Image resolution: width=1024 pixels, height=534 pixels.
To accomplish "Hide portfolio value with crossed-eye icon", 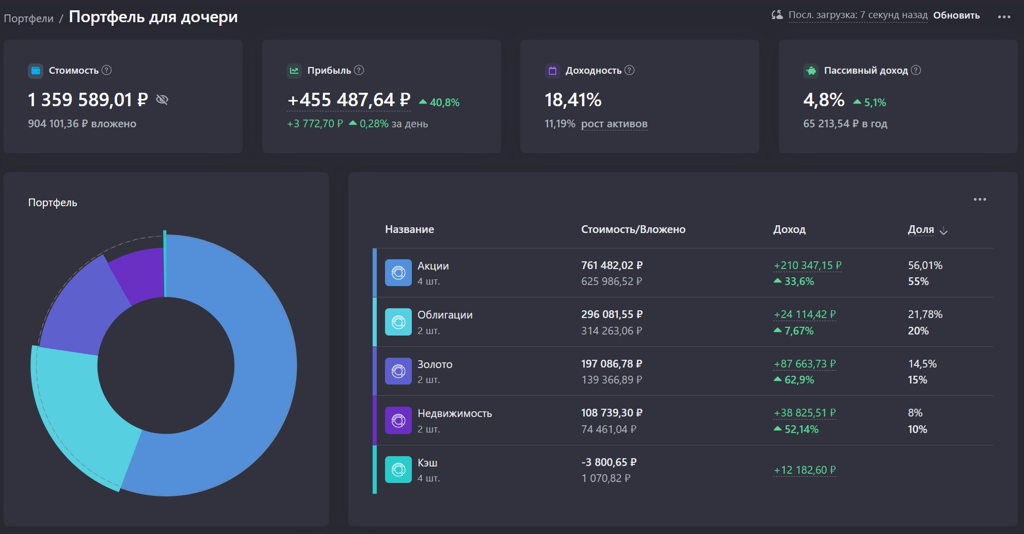I will coord(162,100).
